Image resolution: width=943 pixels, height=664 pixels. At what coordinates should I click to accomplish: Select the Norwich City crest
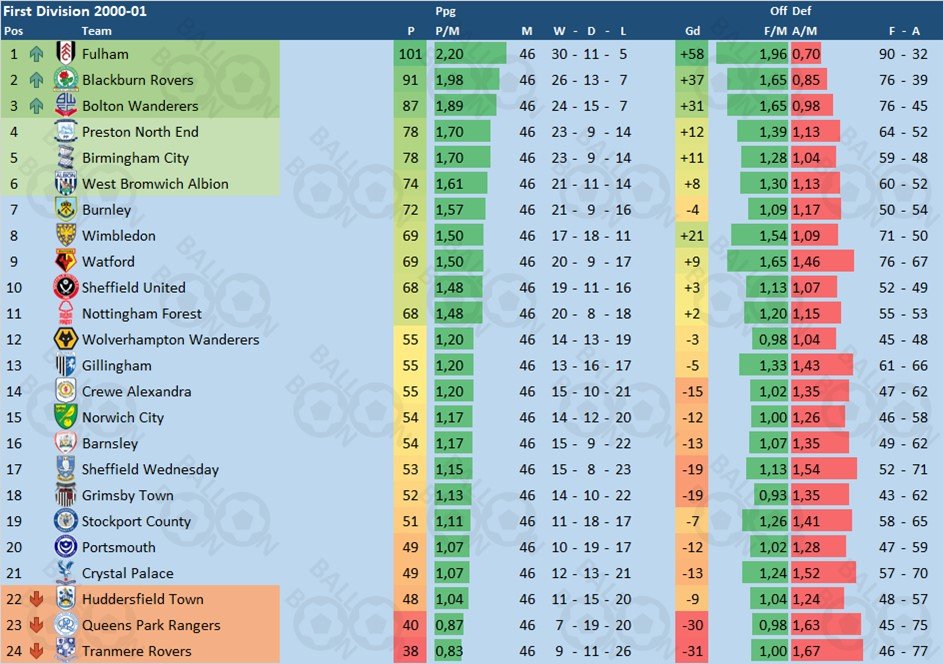point(66,417)
